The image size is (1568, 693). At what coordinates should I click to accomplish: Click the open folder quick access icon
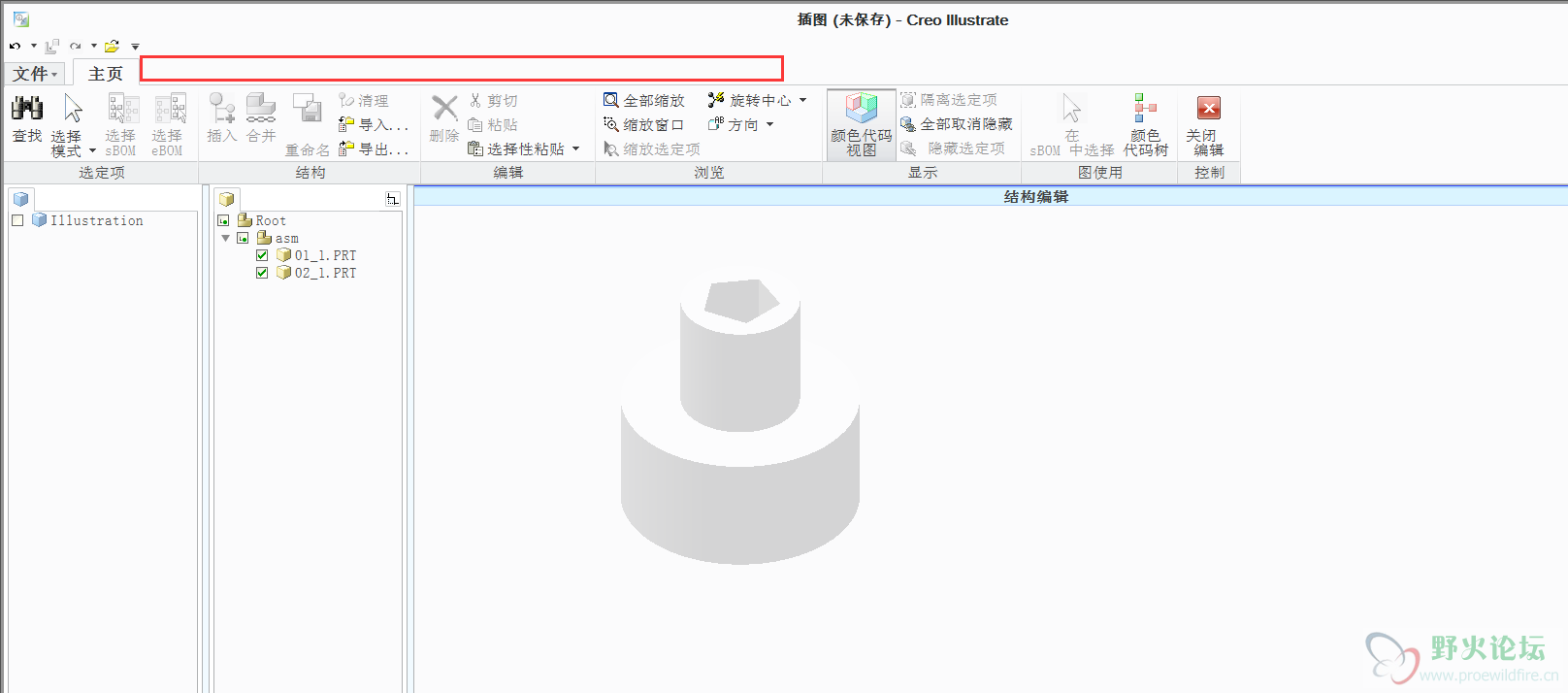coord(112,46)
